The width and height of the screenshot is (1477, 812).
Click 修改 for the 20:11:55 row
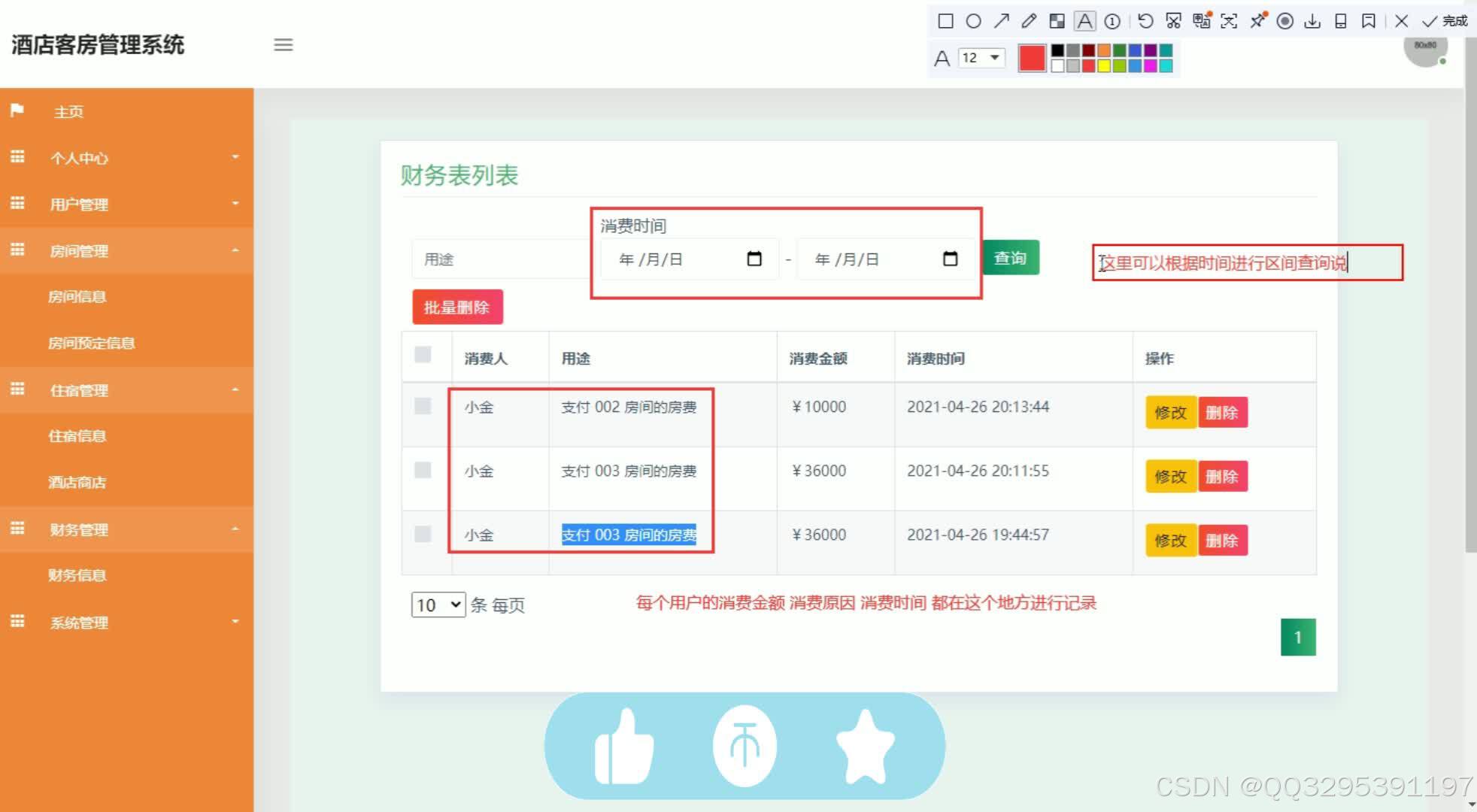1171,476
